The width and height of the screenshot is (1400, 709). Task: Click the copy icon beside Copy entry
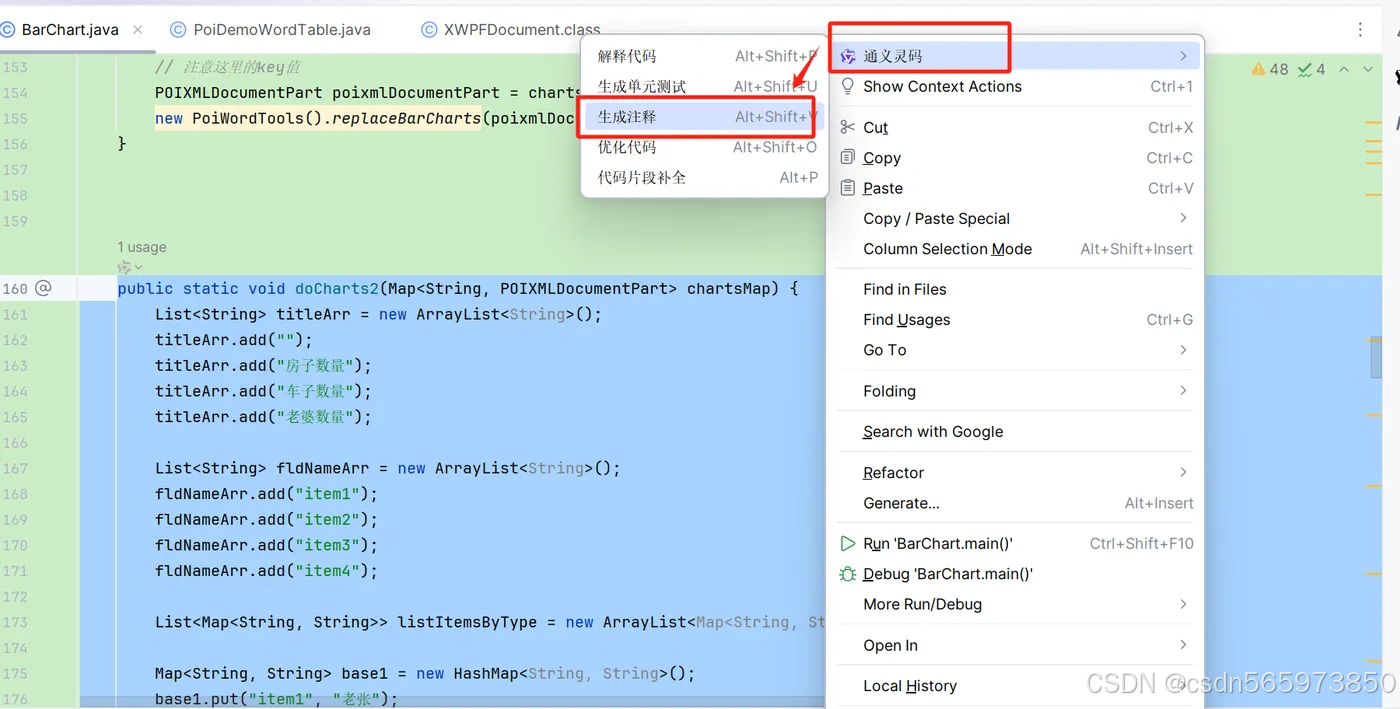847,158
